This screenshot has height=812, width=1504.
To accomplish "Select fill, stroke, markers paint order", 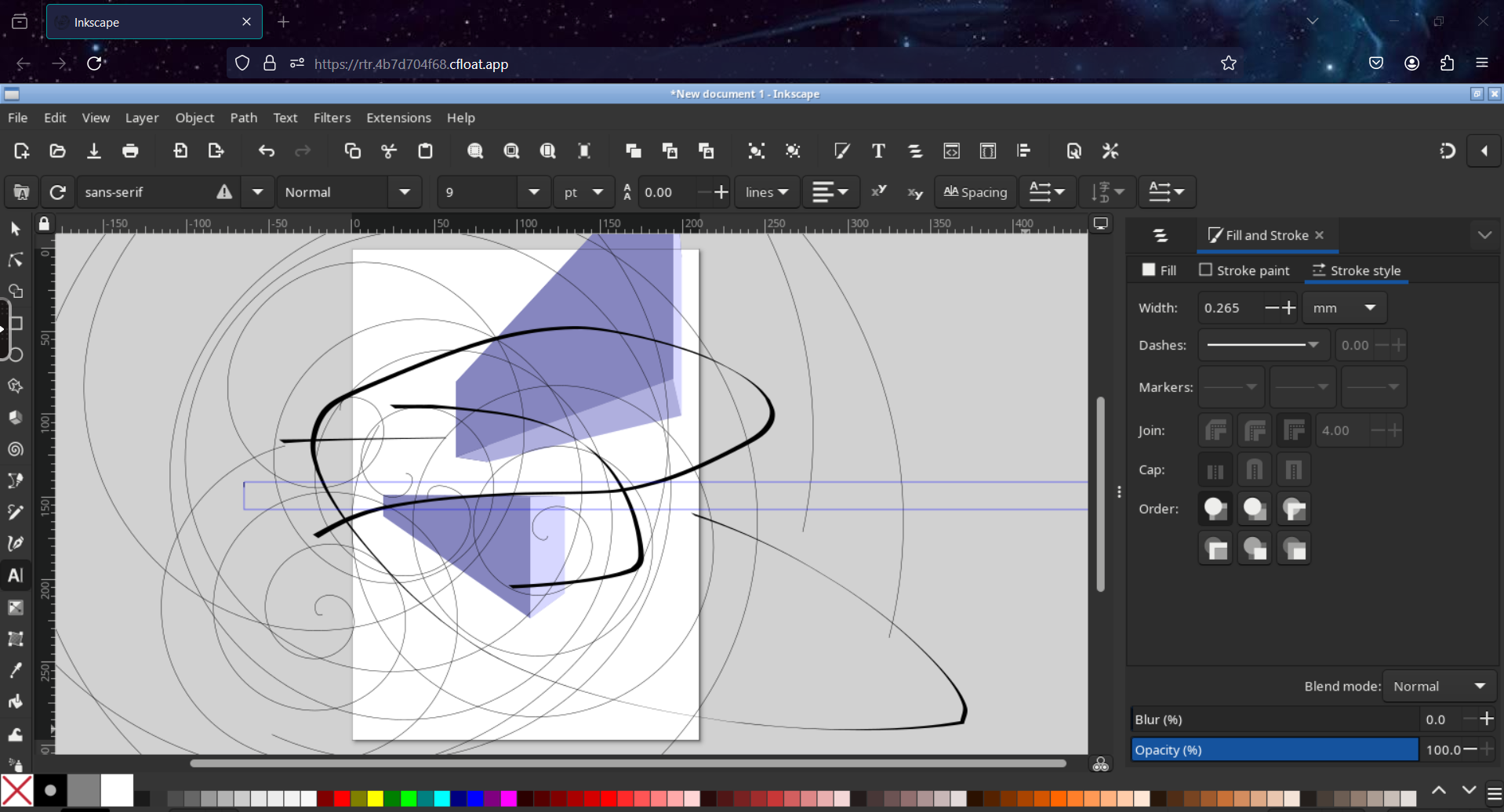I will point(1215,509).
